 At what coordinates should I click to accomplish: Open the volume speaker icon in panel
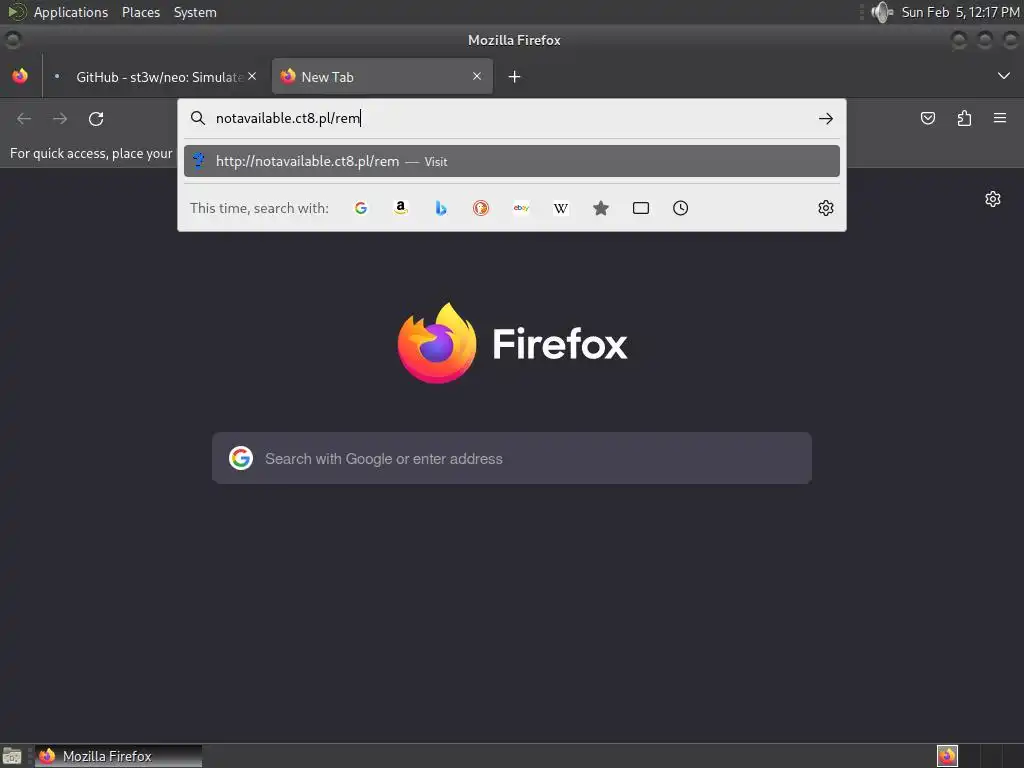[882, 12]
